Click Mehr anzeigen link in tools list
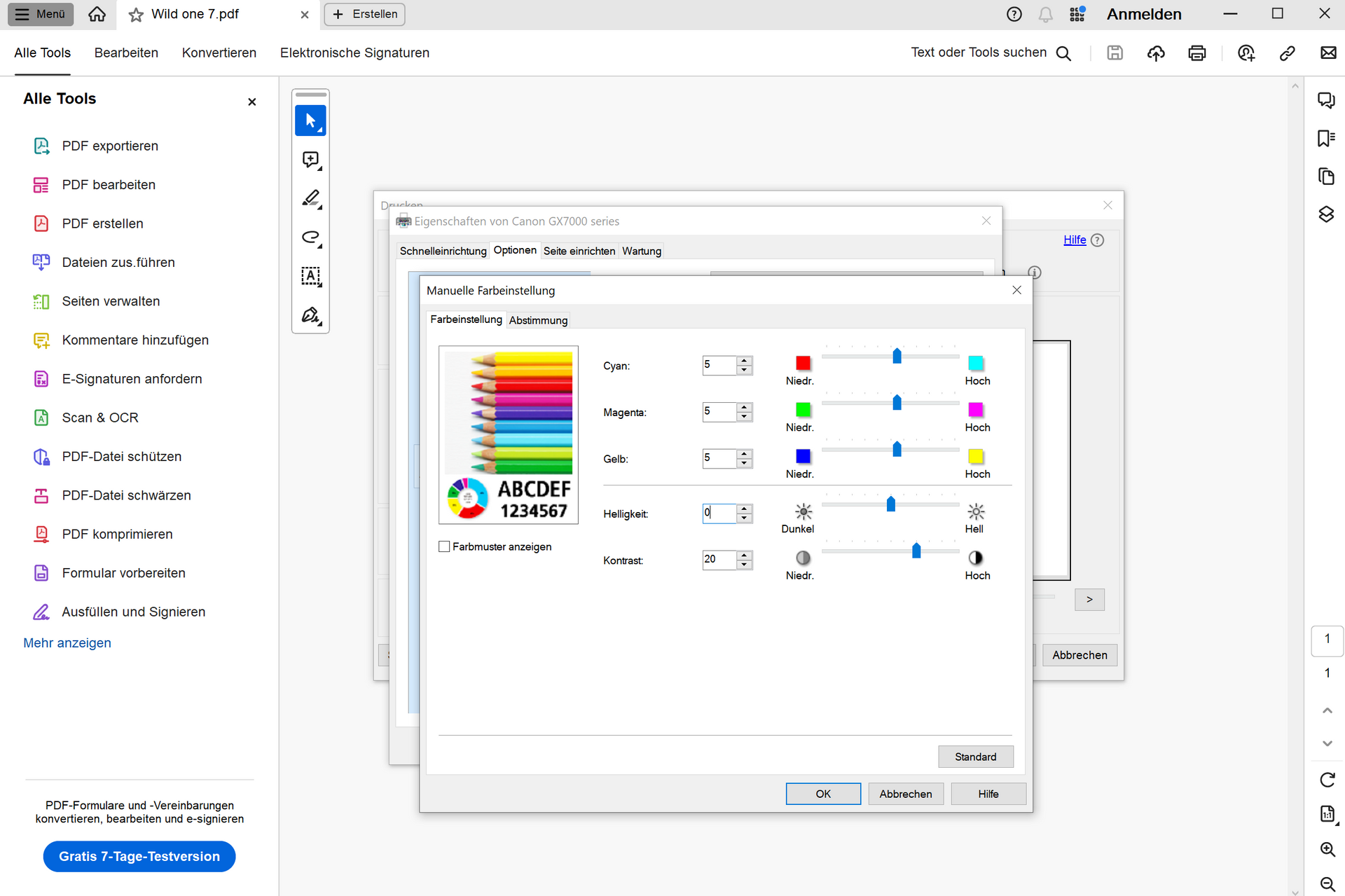The image size is (1345, 896). click(67, 643)
